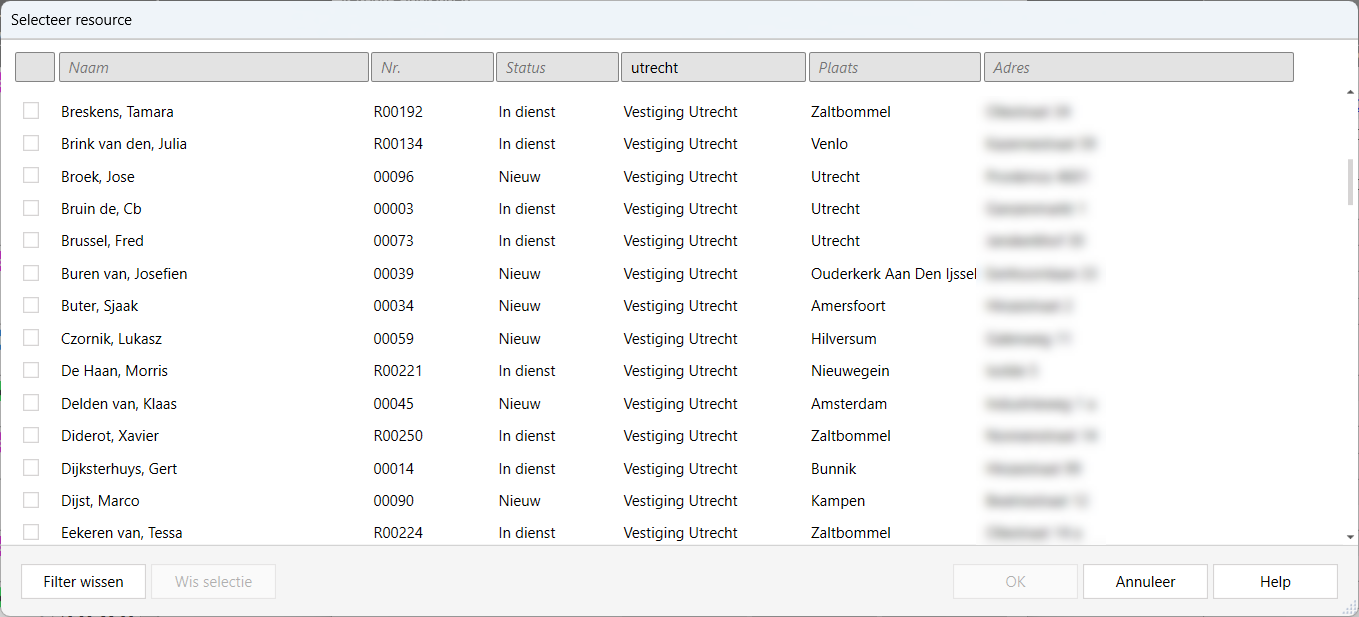Click the Plaats filter field
This screenshot has height=617, width=1359.
coord(893,67)
